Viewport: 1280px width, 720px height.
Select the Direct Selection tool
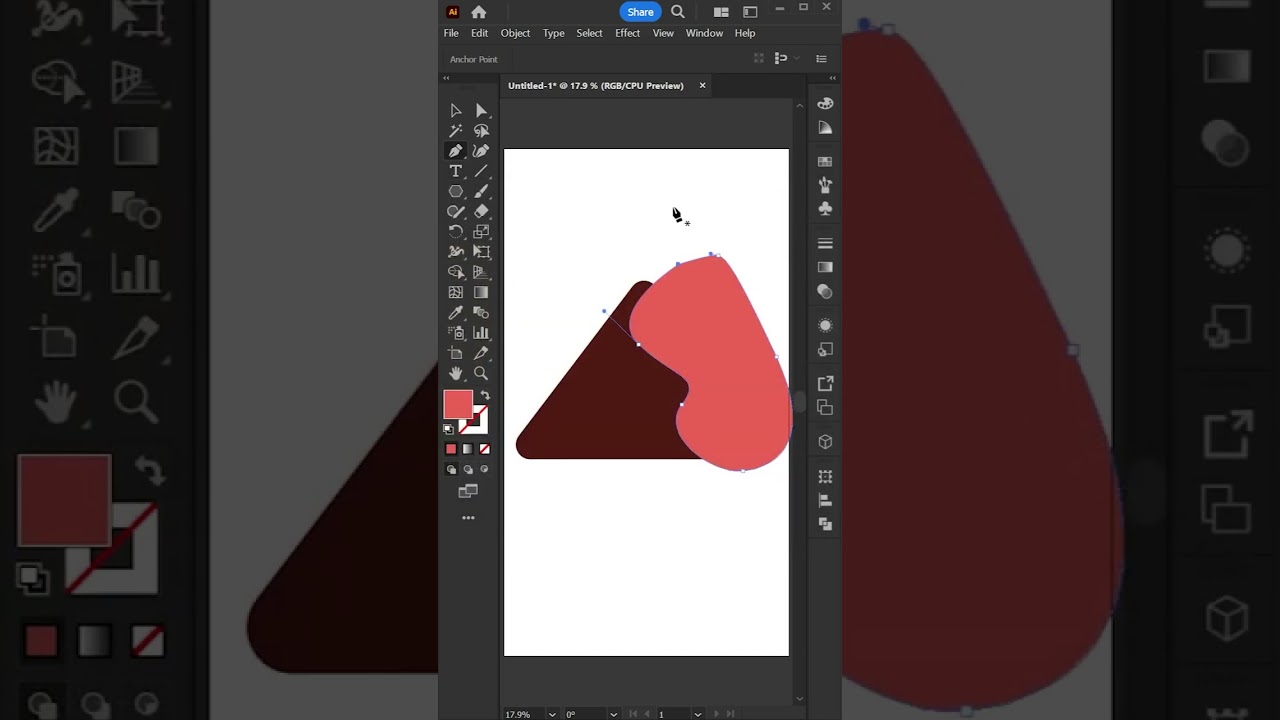(481, 111)
